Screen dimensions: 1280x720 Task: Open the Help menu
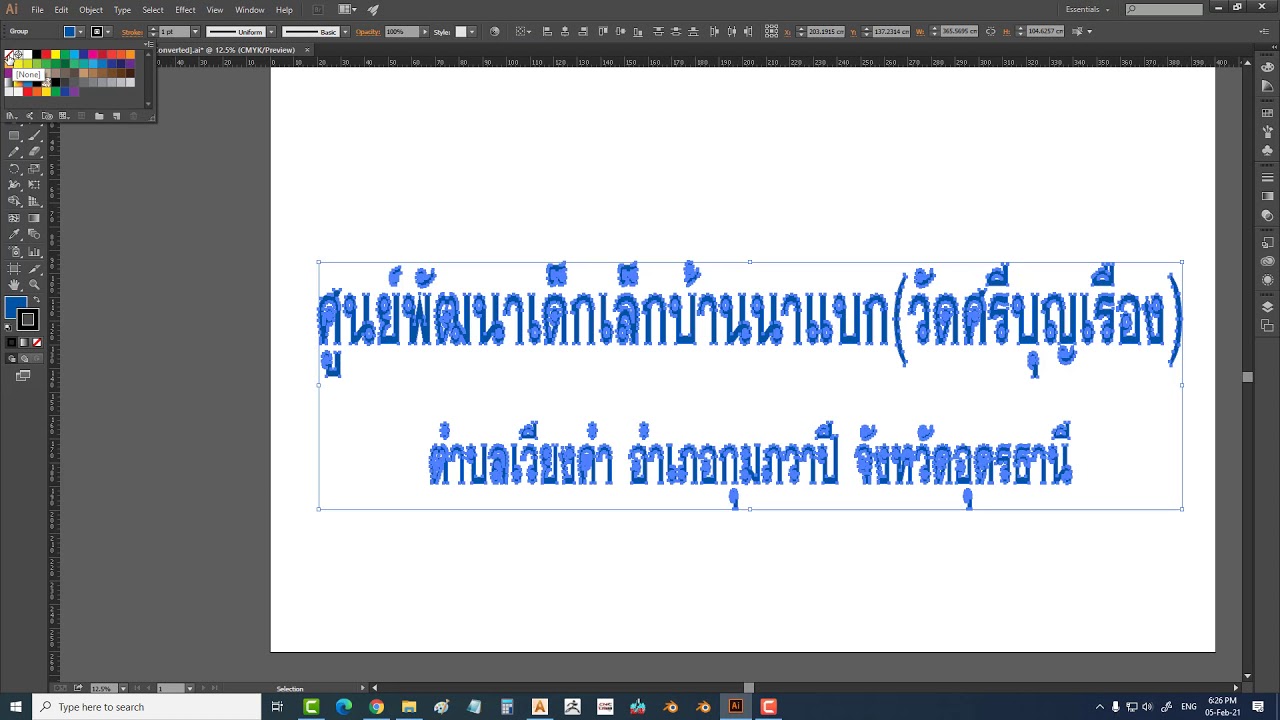pos(284,9)
